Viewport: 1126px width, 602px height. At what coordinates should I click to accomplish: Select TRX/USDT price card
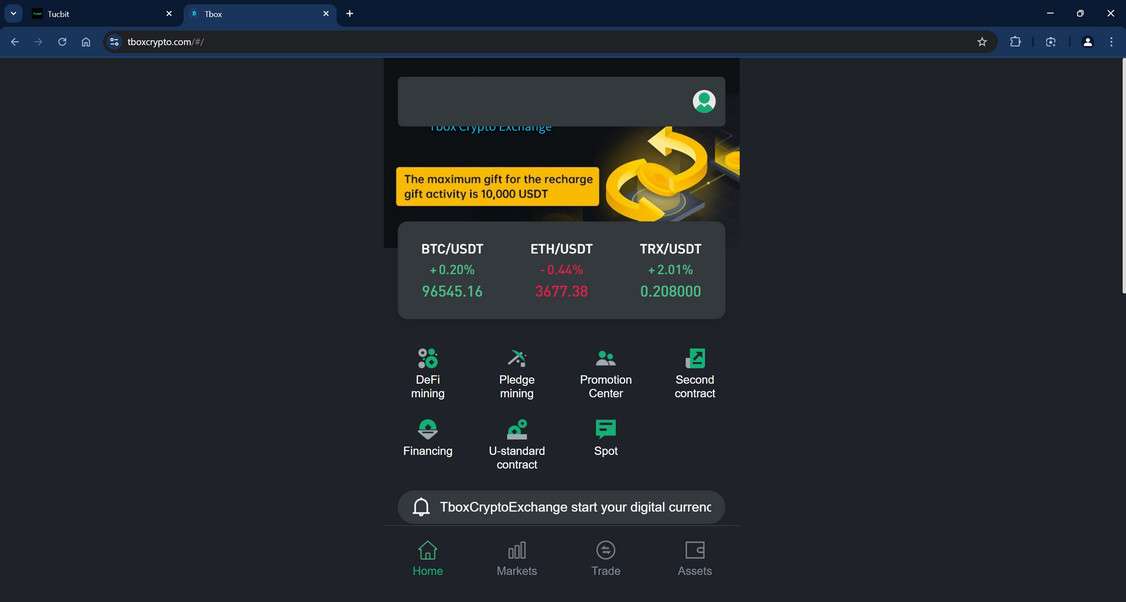[671, 270]
